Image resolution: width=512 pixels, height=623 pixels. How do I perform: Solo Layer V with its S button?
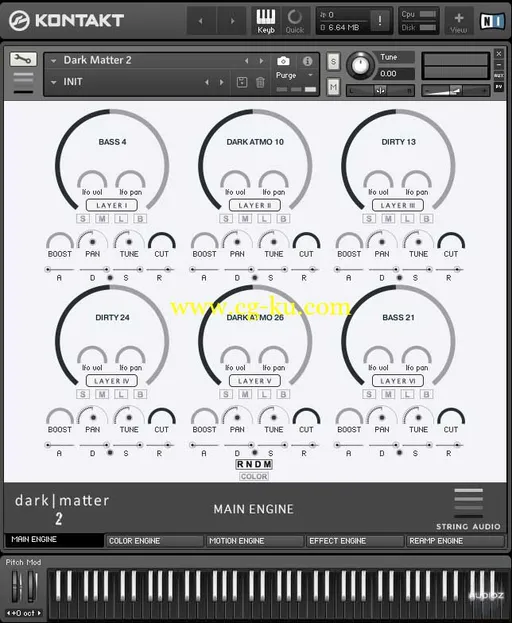point(226,394)
